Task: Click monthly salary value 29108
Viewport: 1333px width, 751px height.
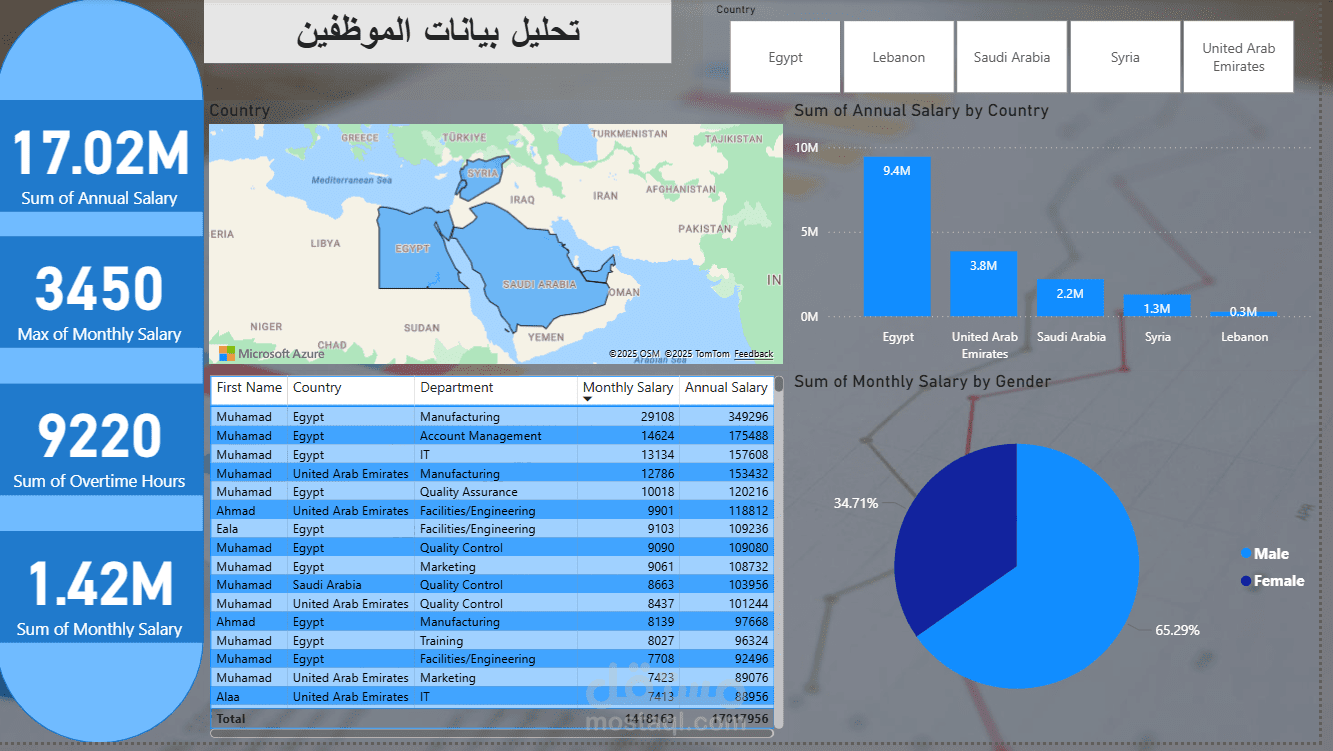Action: [657, 417]
